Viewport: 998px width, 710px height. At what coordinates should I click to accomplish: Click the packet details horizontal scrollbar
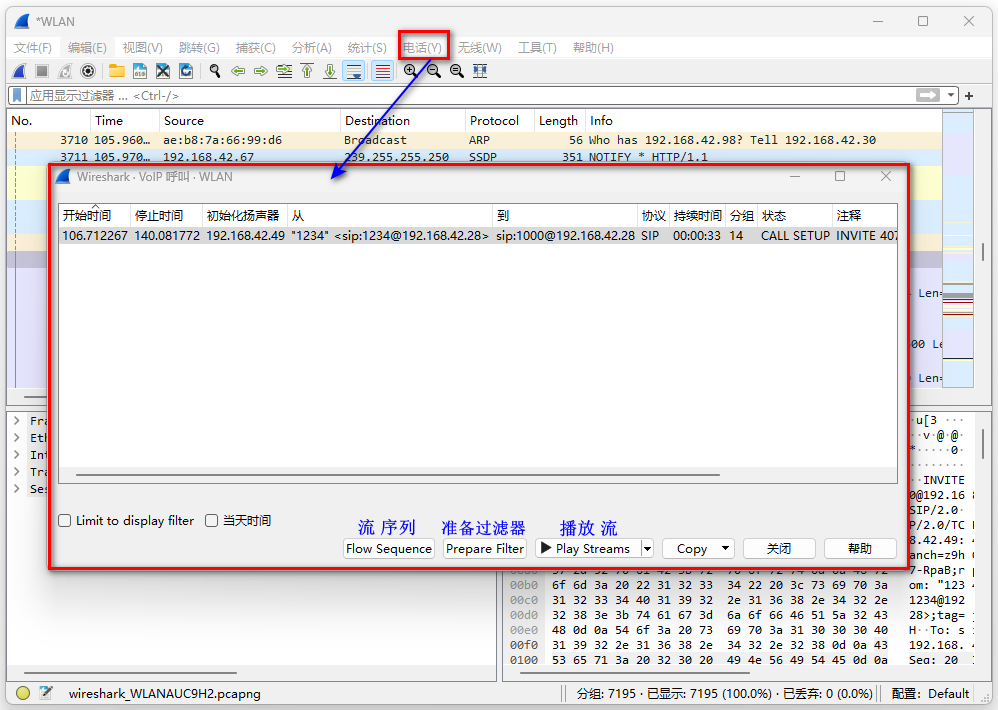(130, 672)
